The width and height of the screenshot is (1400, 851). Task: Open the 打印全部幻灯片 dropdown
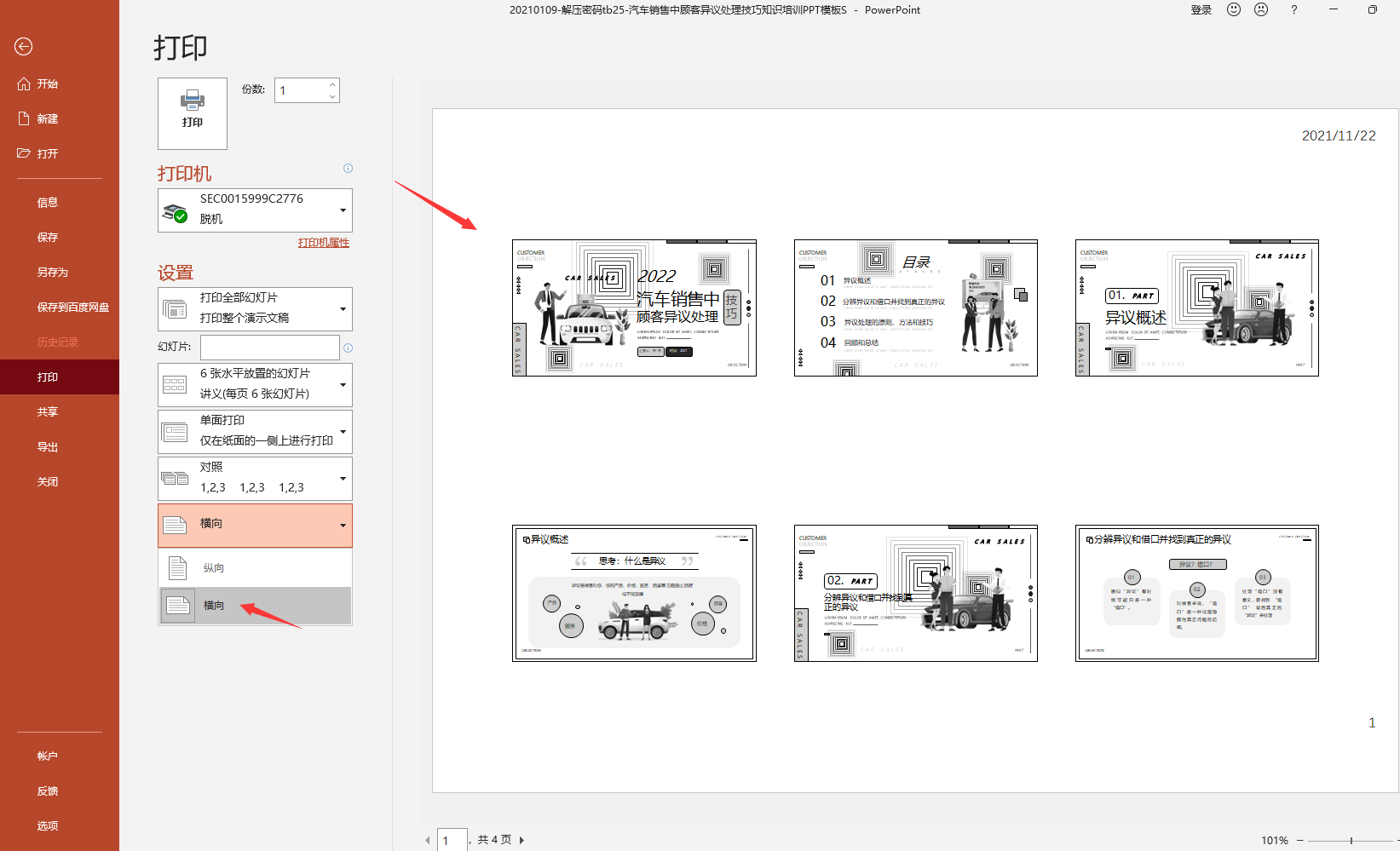[x=255, y=308]
